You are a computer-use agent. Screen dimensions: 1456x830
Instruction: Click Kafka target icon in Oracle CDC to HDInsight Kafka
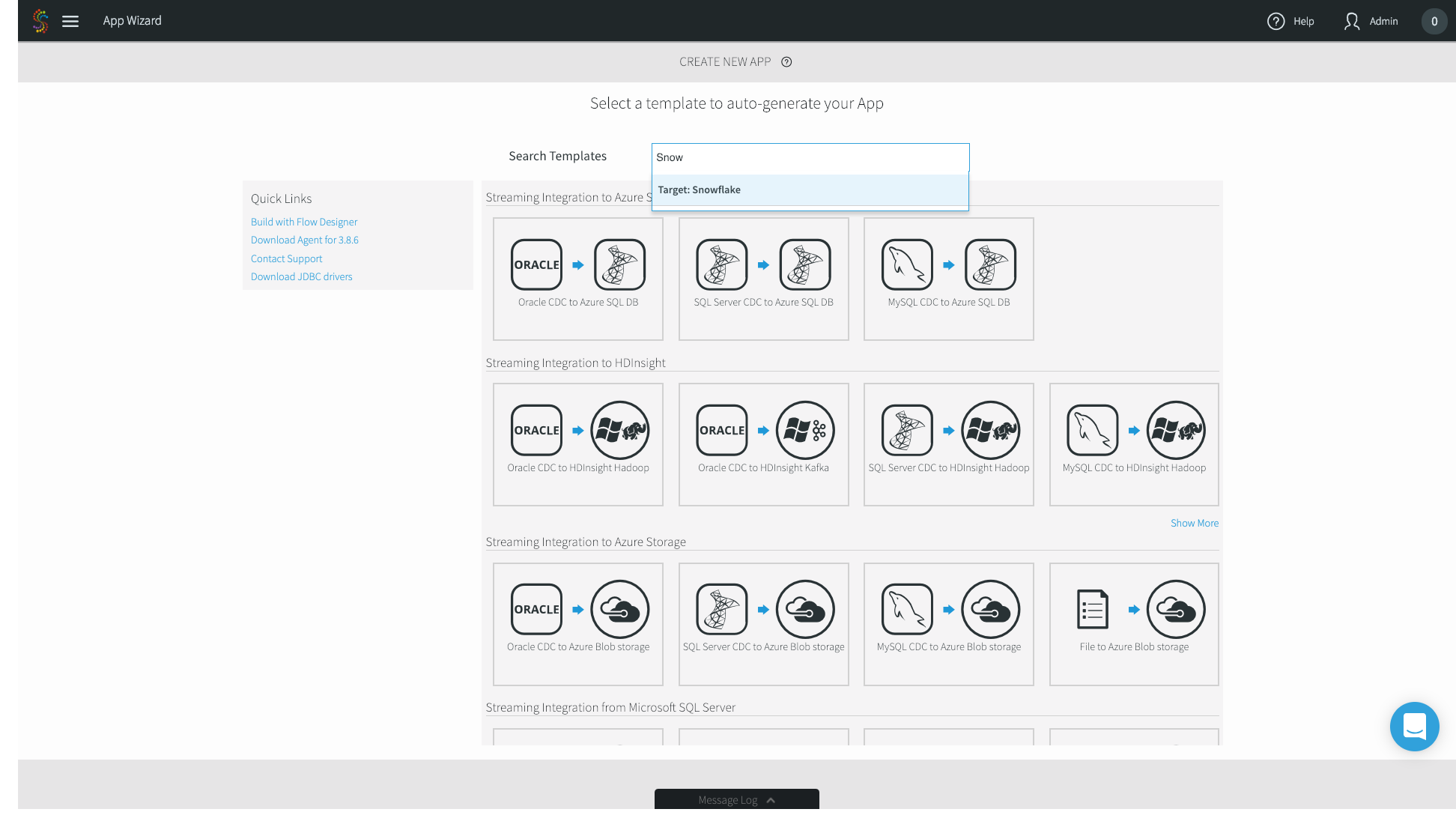pos(805,430)
